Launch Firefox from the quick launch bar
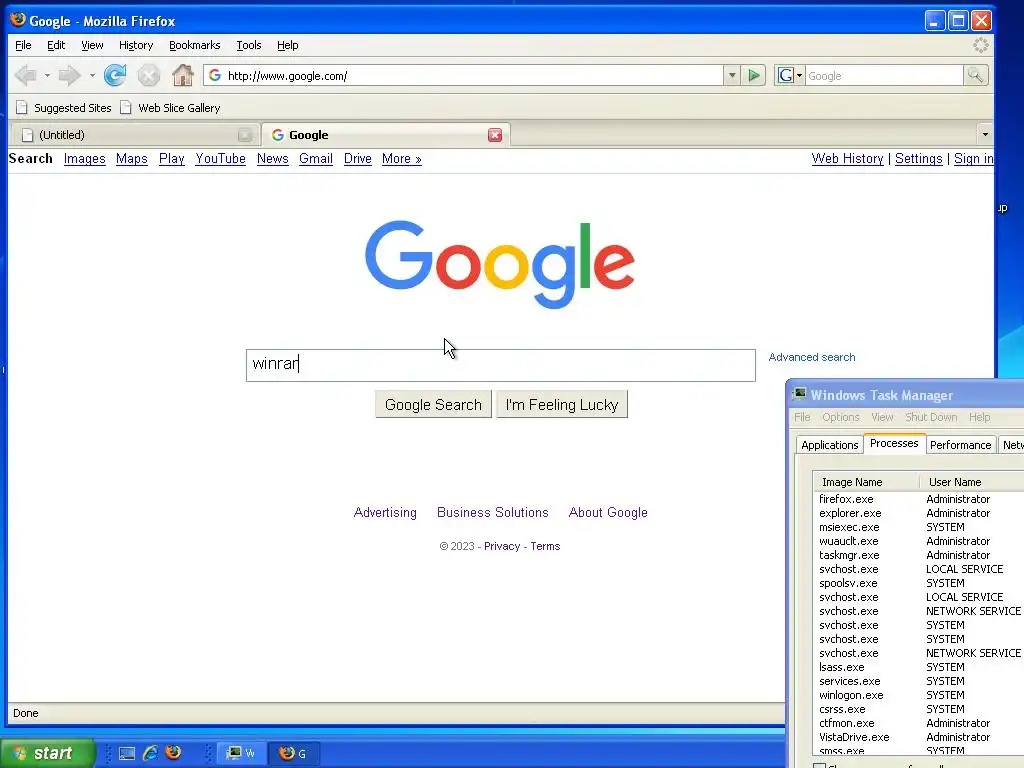Image resolution: width=1024 pixels, height=768 pixels. (173, 753)
